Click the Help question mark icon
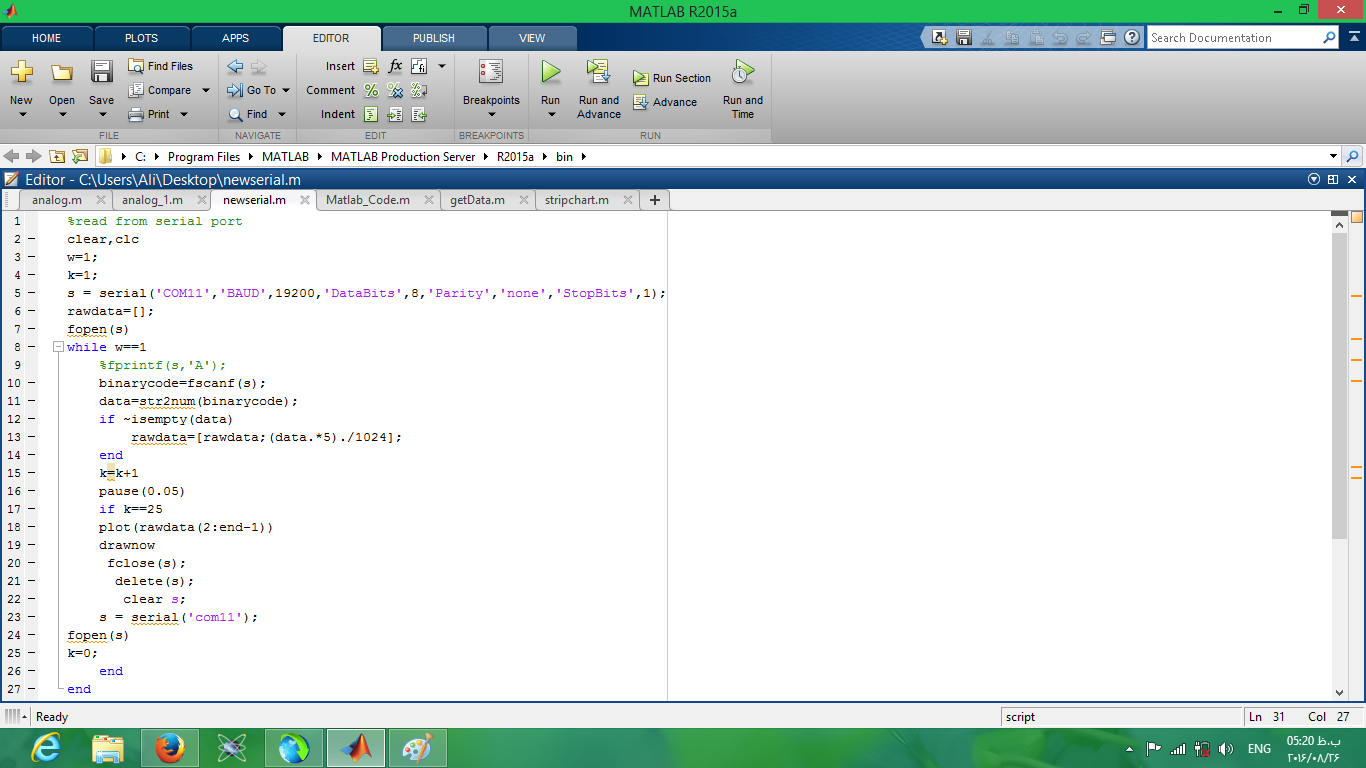The image size is (1366, 768). tap(1132, 38)
